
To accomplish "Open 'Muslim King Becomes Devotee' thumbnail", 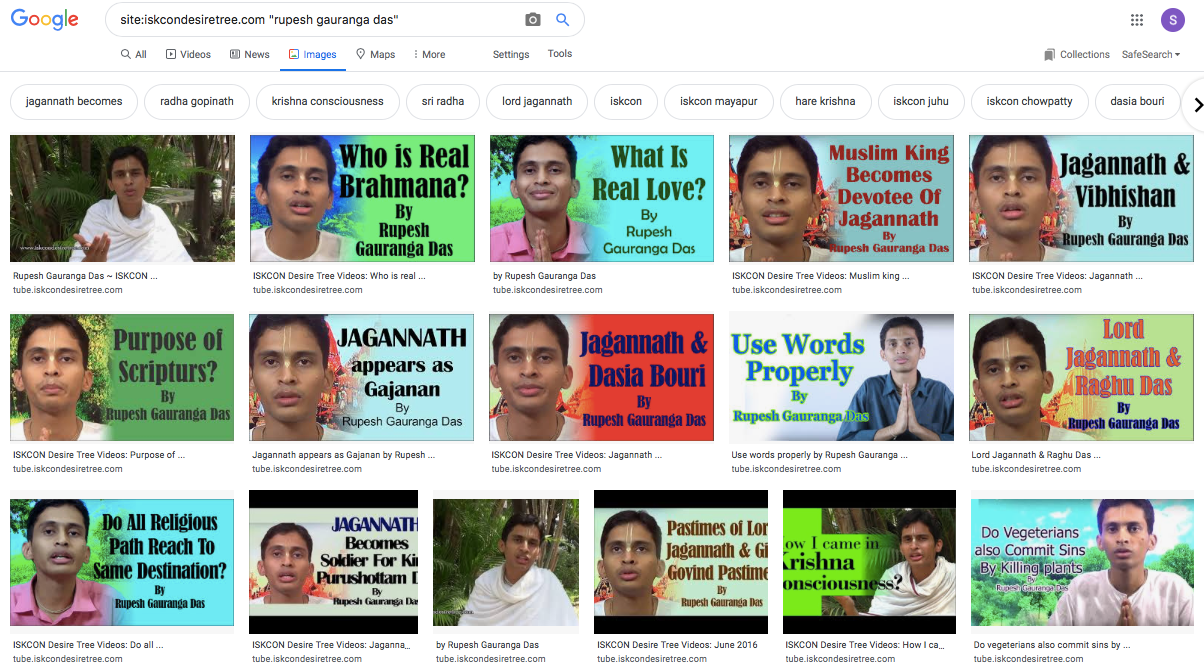I will pyautogui.click(x=841, y=199).
